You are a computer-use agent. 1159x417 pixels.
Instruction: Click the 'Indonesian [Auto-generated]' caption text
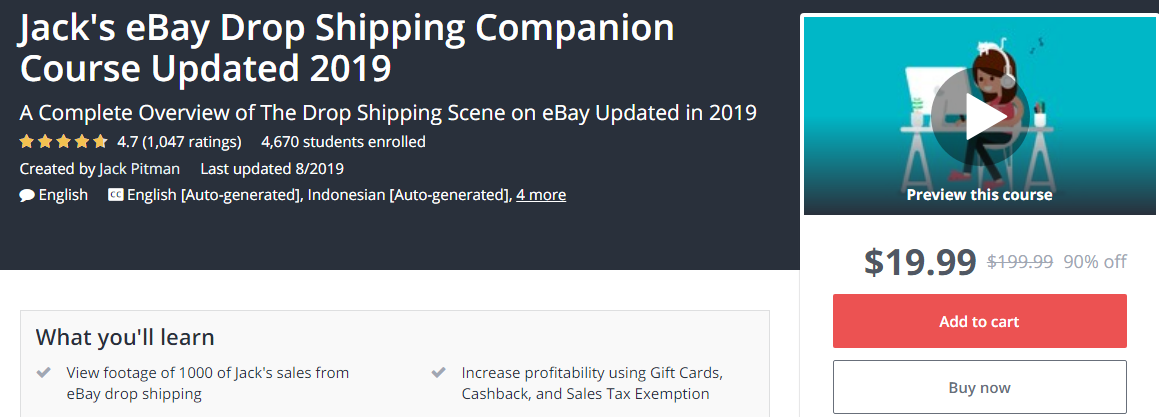[x=409, y=195]
